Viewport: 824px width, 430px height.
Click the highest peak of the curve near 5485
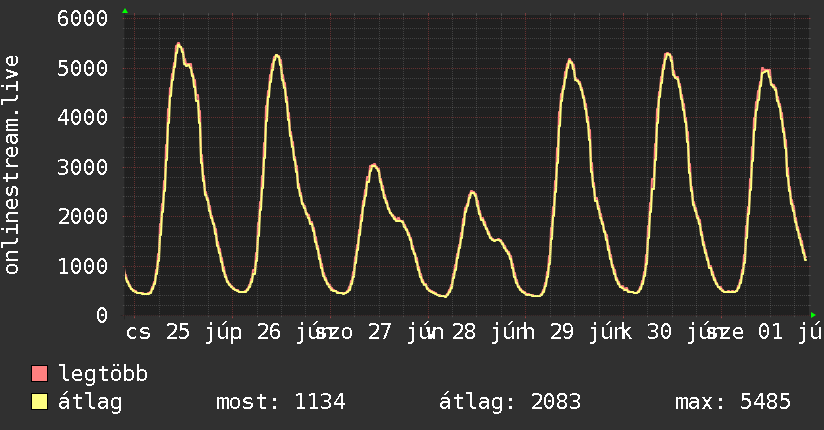pyautogui.click(x=179, y=44)
